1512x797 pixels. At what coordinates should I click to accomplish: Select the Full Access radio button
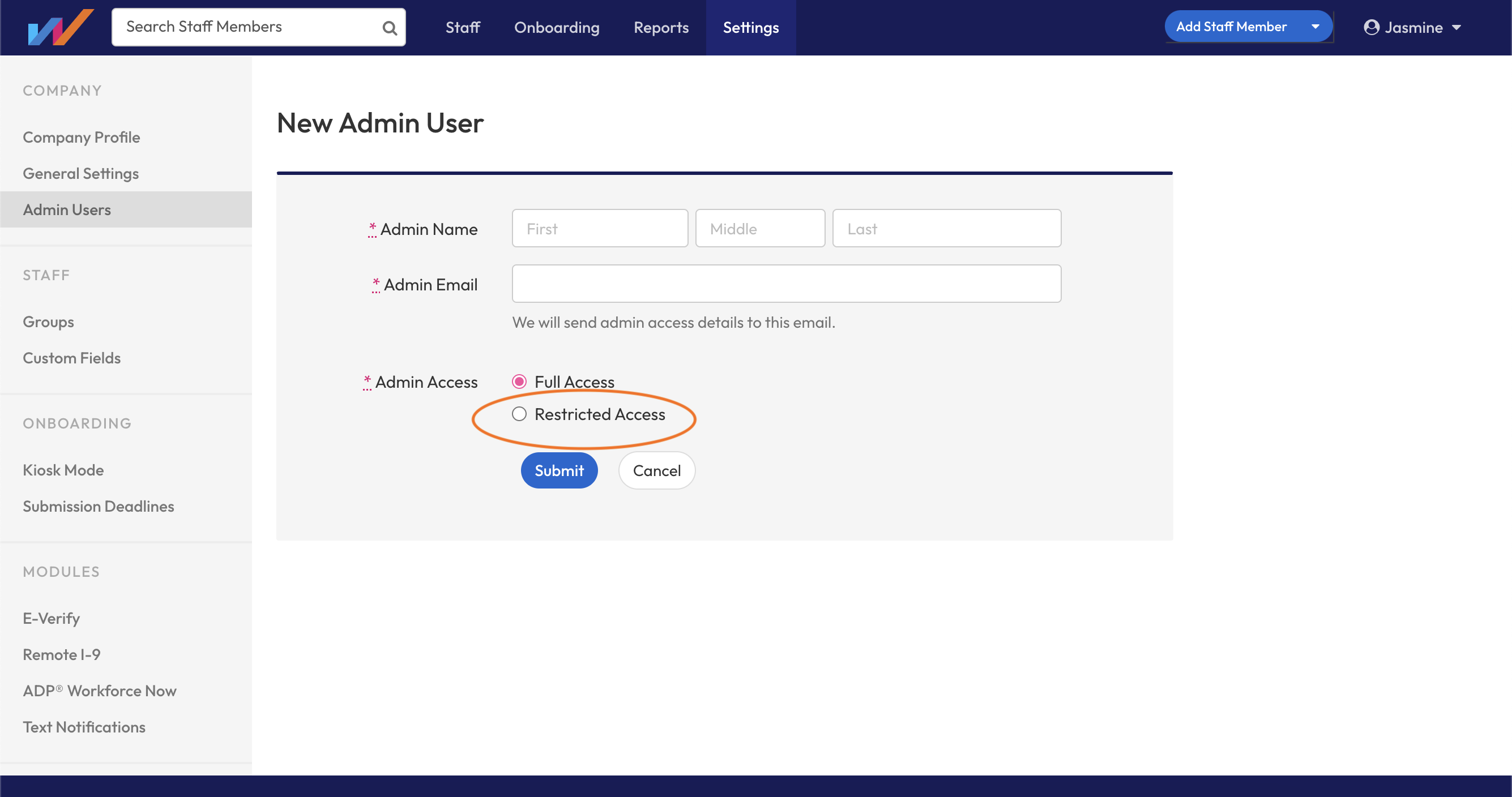[x=519, y=382]
